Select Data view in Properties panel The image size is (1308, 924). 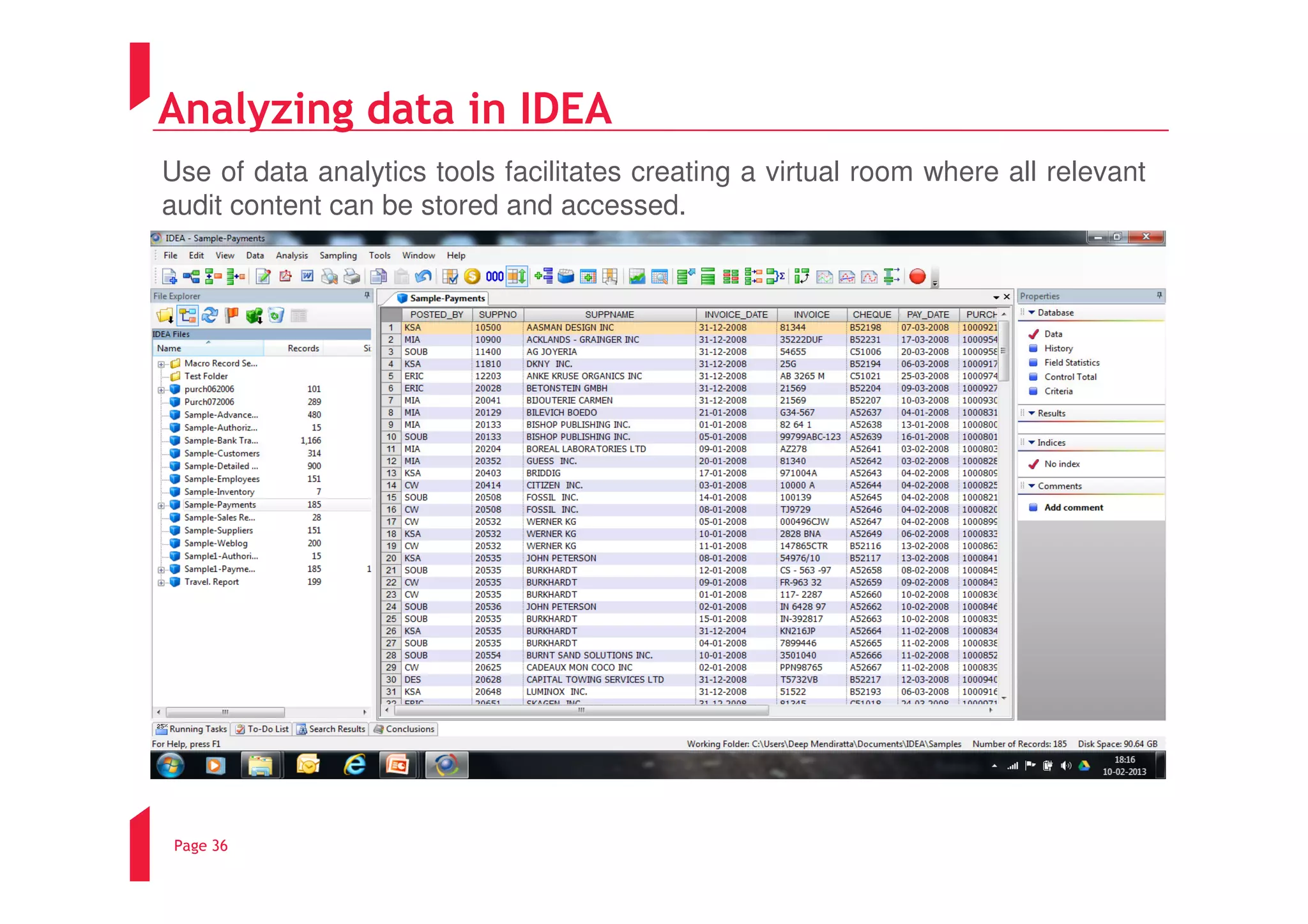1053,334
